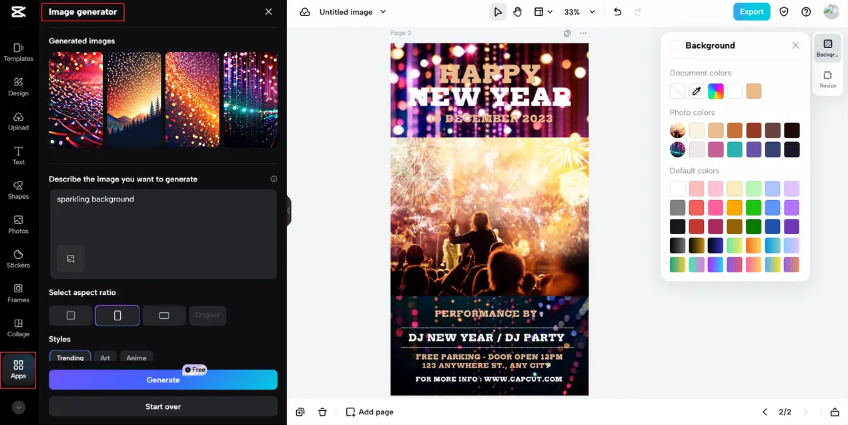Click the Redo arrow

tap(638, 12)
